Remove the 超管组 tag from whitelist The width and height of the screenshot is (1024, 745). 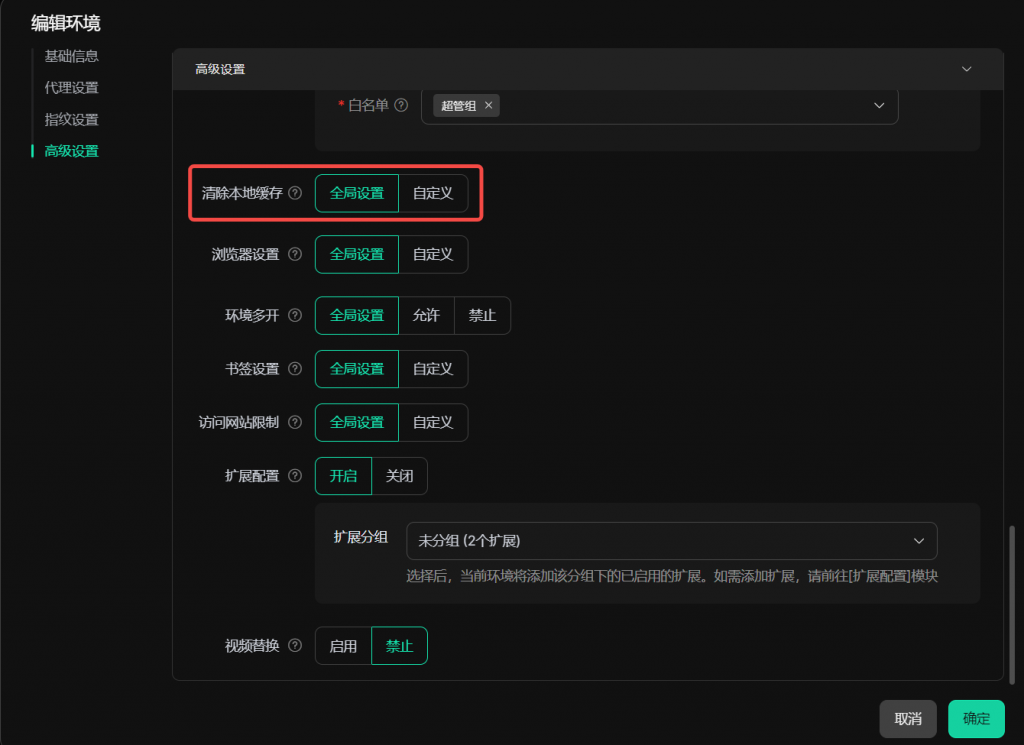488,105
